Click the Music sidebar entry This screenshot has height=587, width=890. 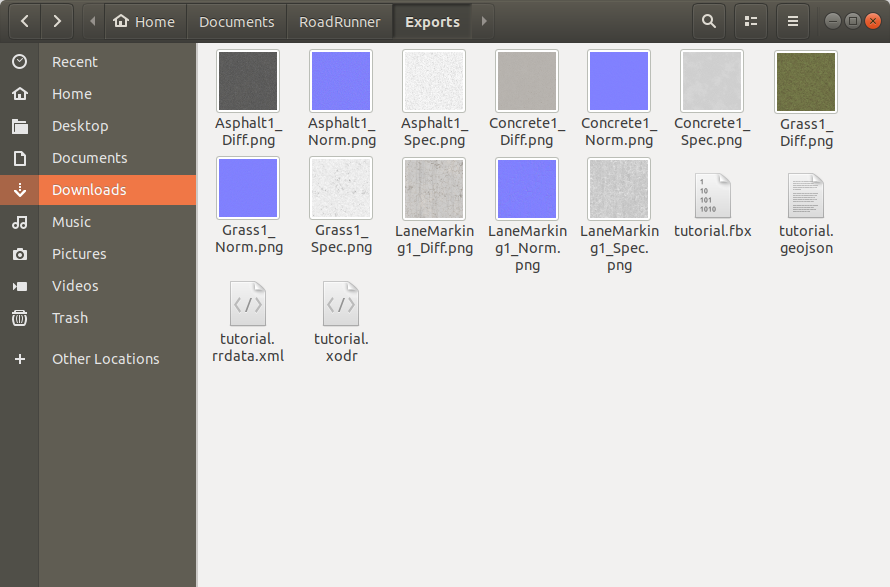point(71,222)
